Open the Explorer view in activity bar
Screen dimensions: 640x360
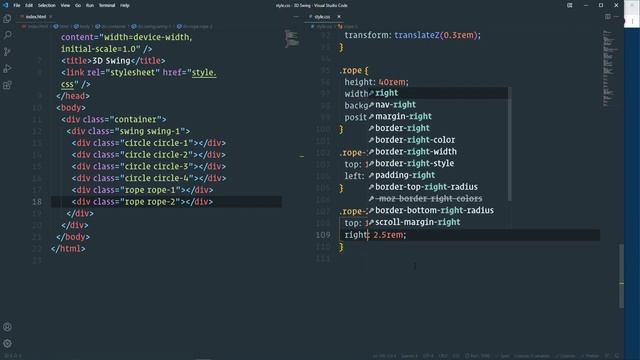point(7,18)
